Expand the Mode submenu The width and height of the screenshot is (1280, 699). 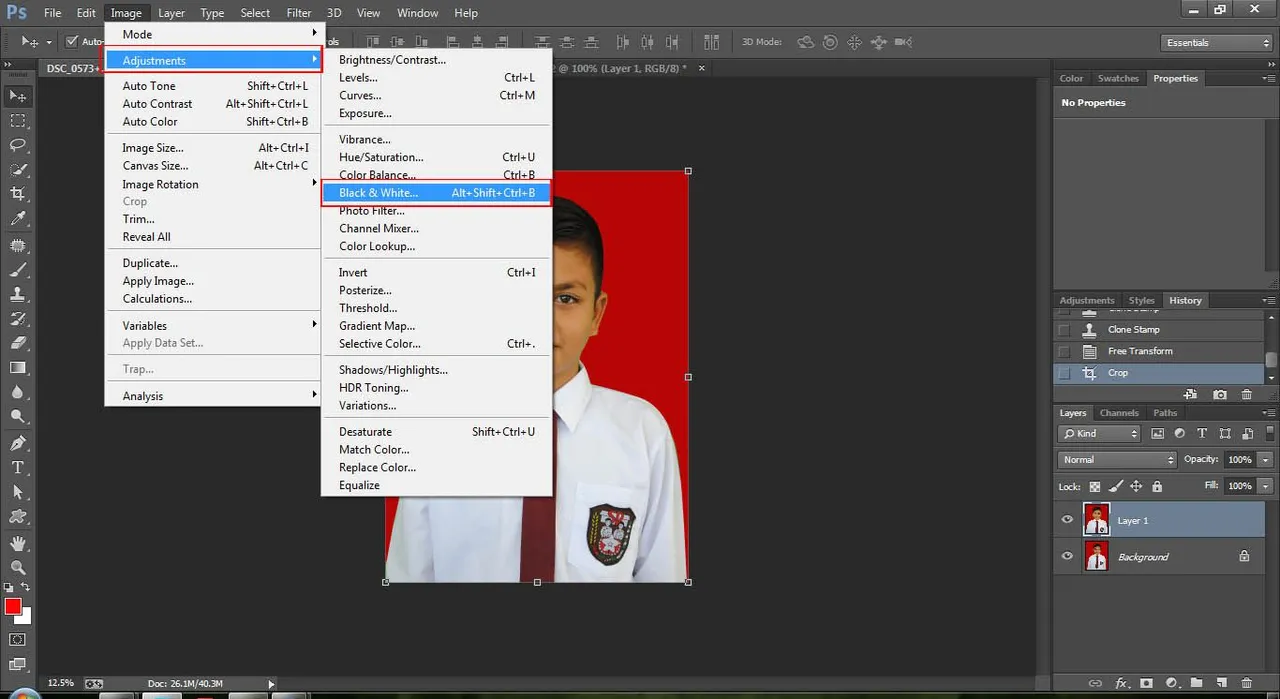click(x=213, y=34)
